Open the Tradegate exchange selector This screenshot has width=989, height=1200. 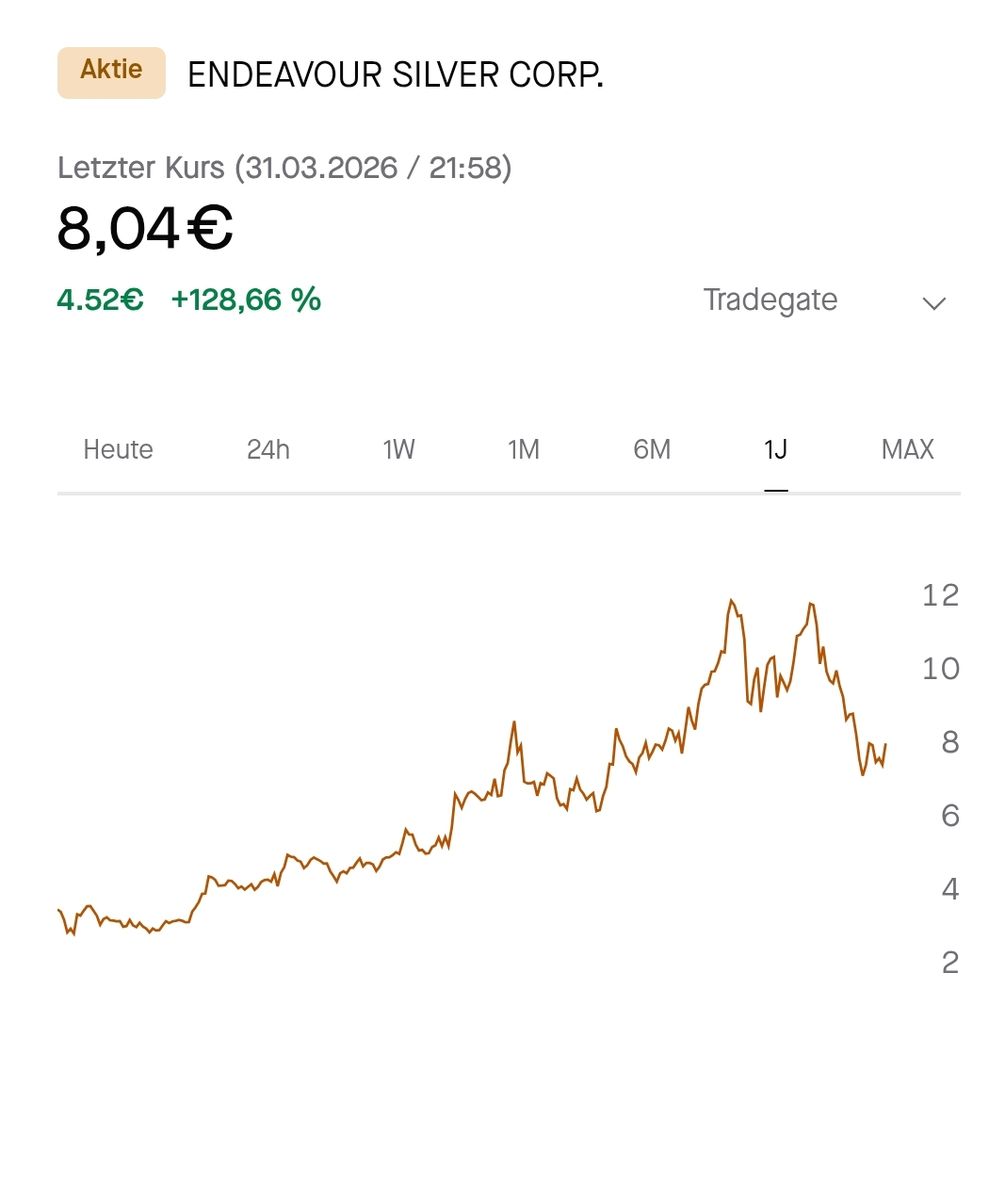pyautogui.click(x=770, y=300)
